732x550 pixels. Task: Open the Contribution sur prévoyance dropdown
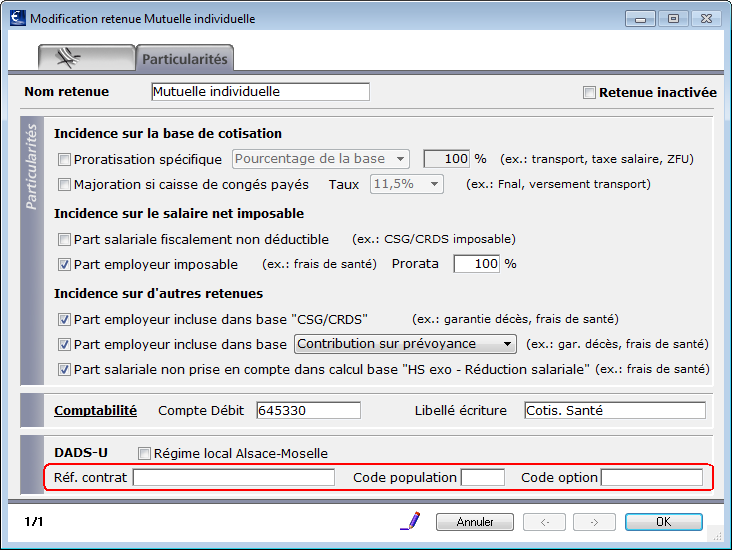405,344
